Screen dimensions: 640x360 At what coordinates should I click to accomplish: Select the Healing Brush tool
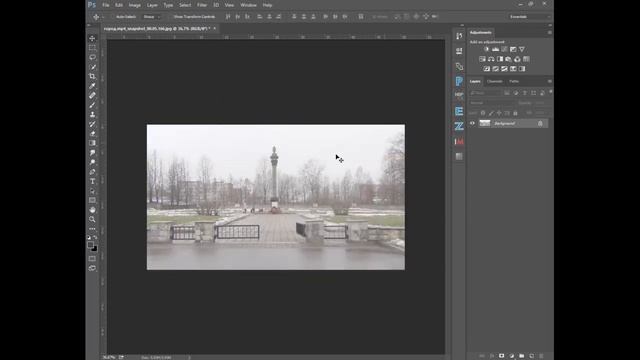[x=92, y=96]
